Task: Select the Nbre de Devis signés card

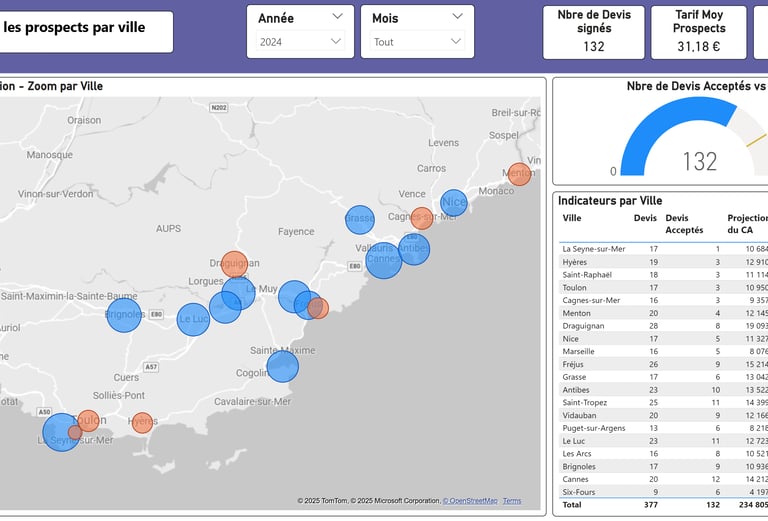Action: pyautogui.click(x=594, y=32)
